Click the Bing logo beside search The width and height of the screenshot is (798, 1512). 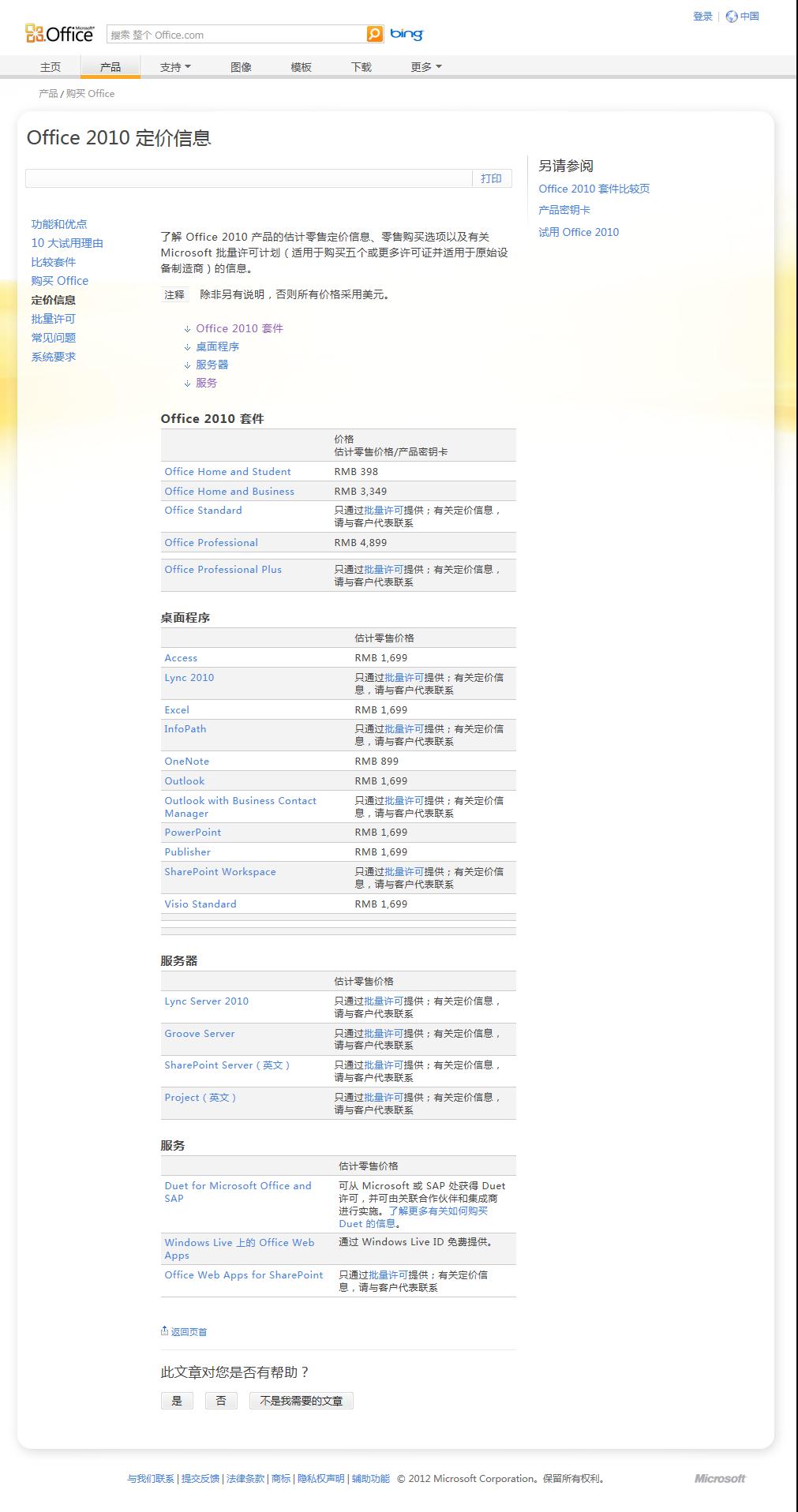[x=406, y=34]
